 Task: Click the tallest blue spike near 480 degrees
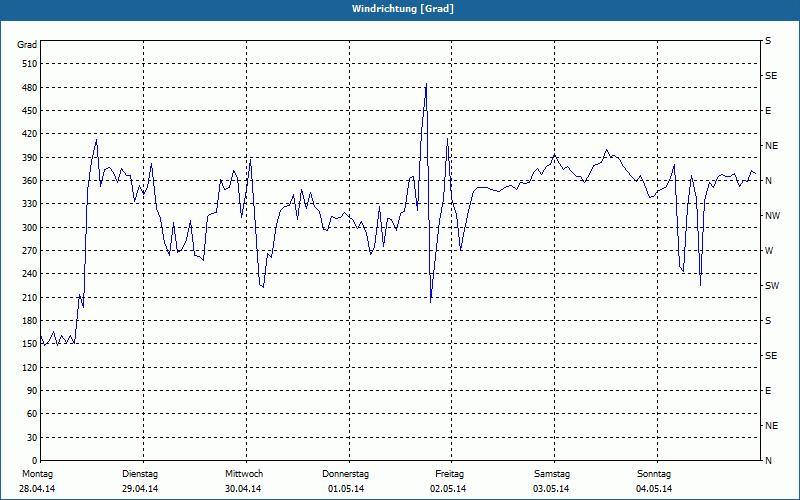tap(426, 85)
